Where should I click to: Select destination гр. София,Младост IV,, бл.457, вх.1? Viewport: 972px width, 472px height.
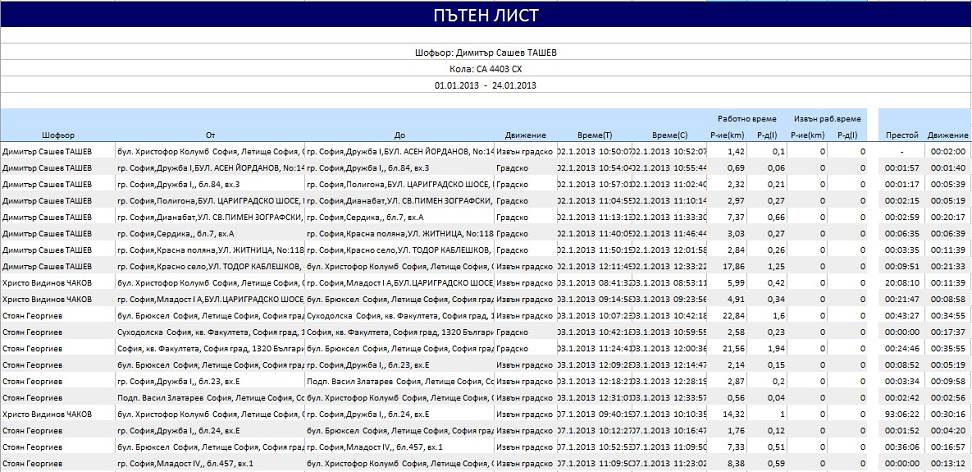[x=375, y=447]
